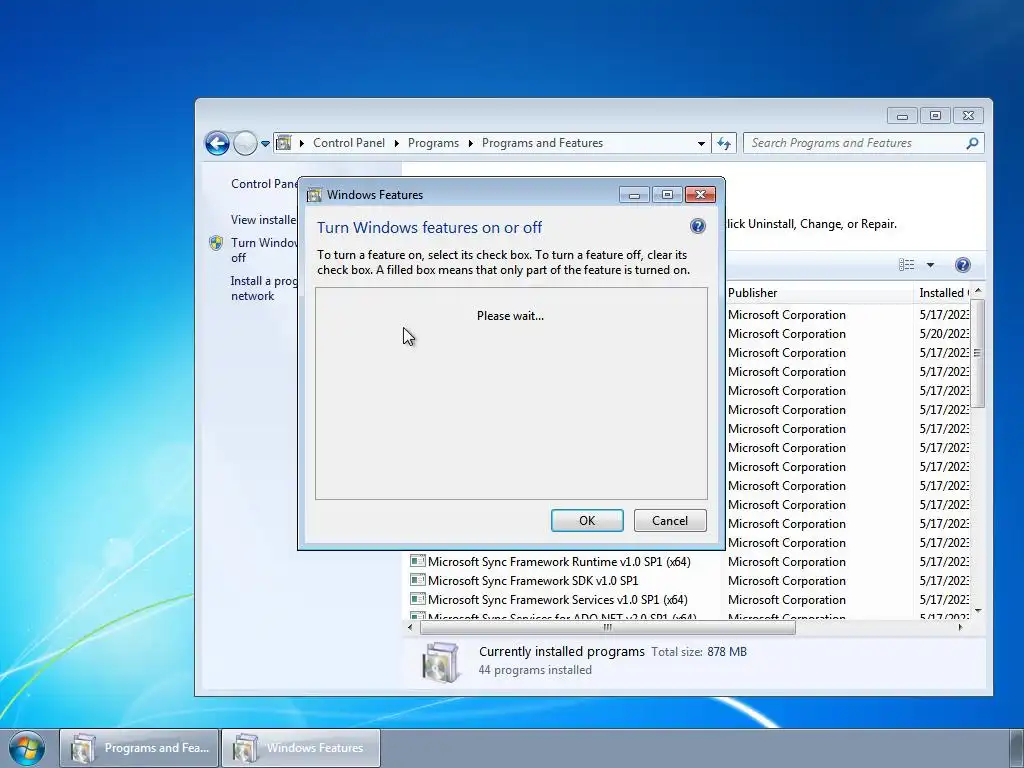Select Programs in the breadcrumb
The height and width of the screenshot is (768, 1024).
click(x=433, y=142)
